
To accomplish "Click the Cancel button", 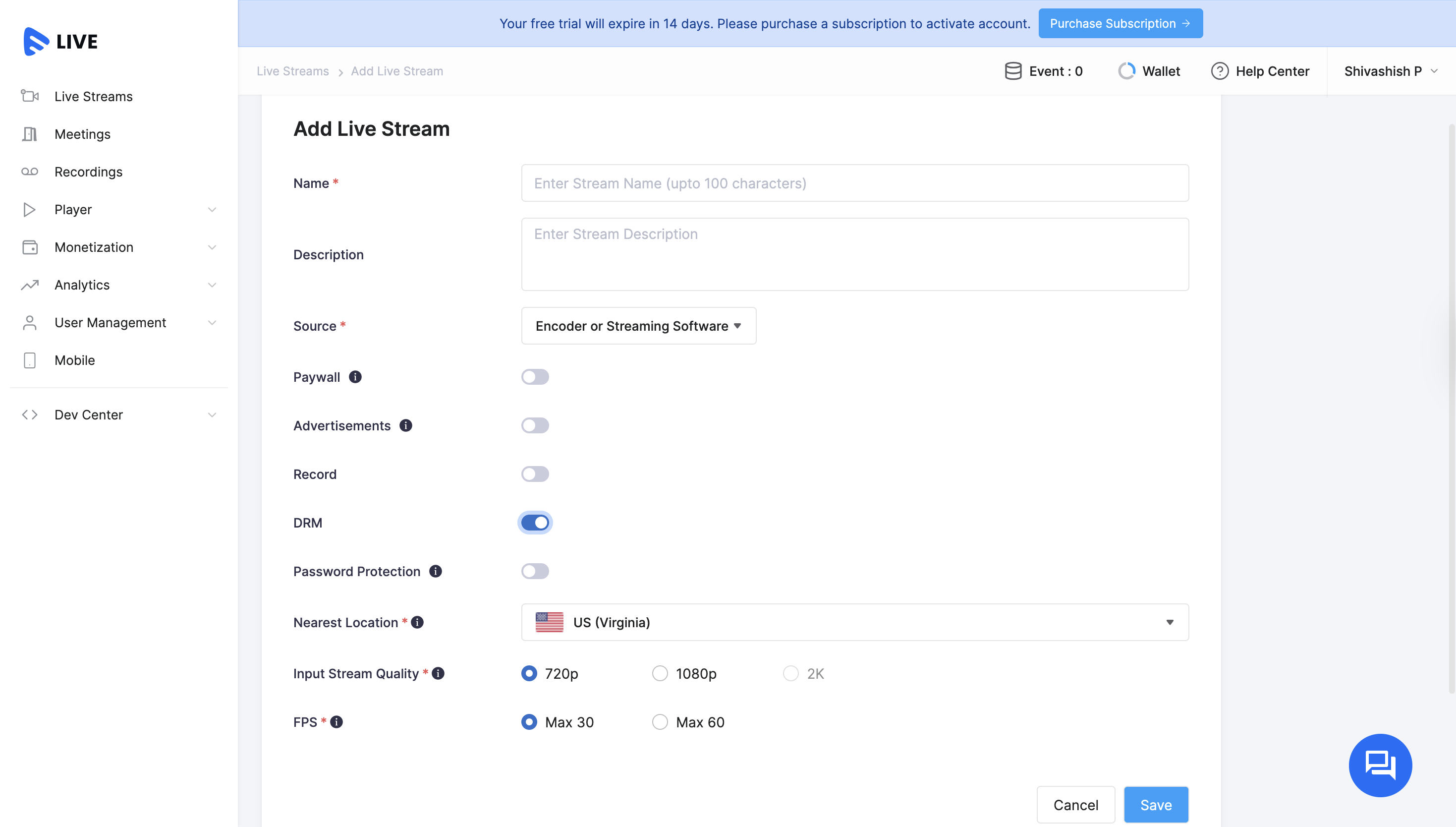I will (1076, 805).
